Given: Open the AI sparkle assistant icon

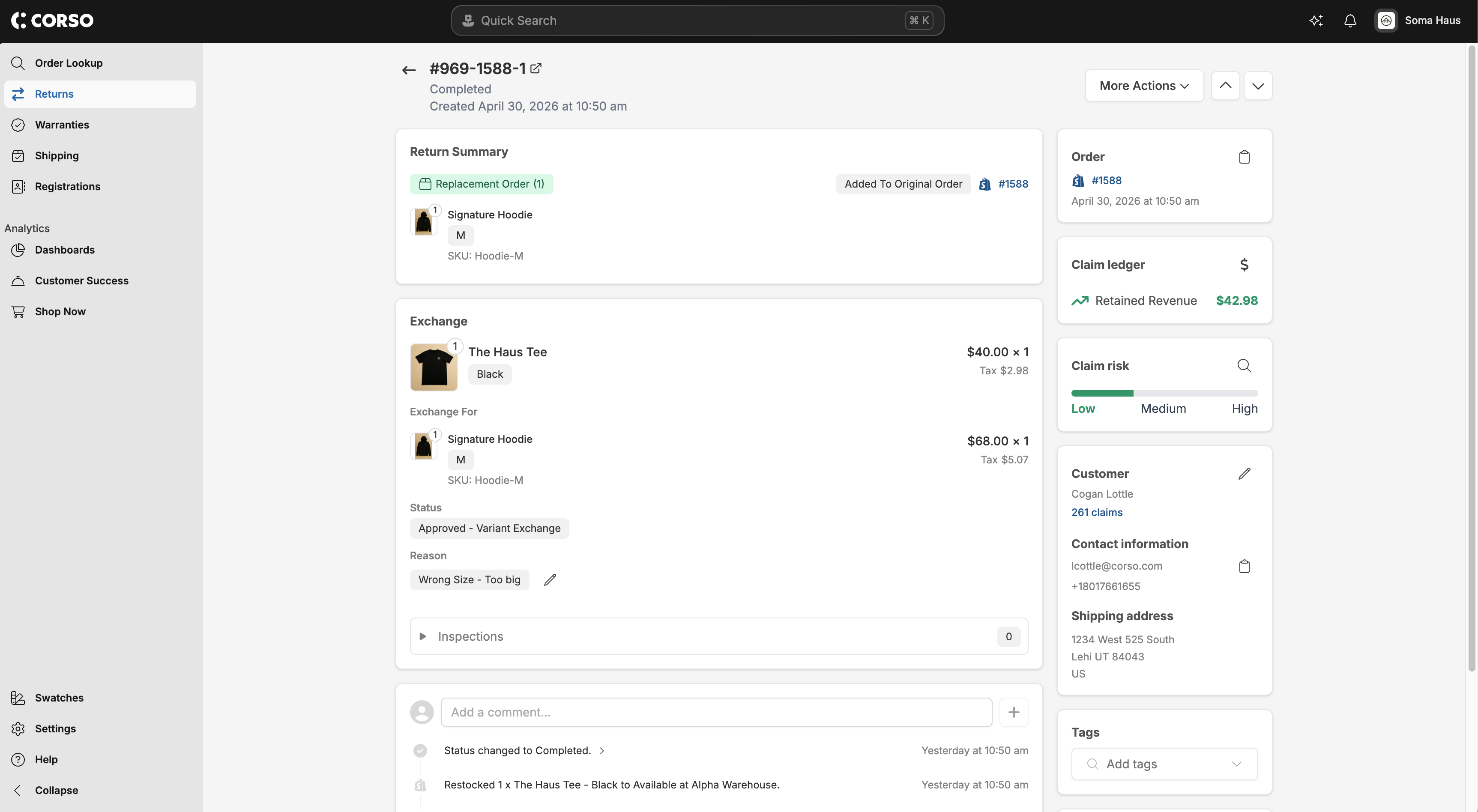Looking at the screenshot, I should (x=1316, y=21).
